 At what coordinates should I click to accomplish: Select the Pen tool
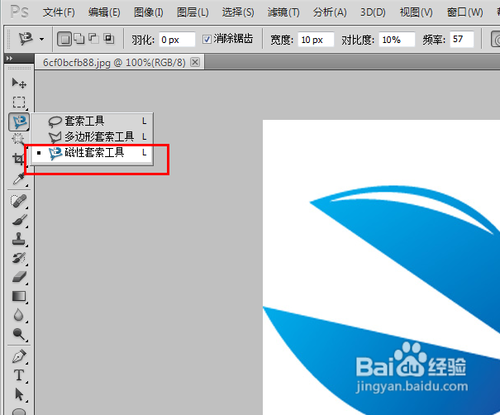click(x=19, y=357)
